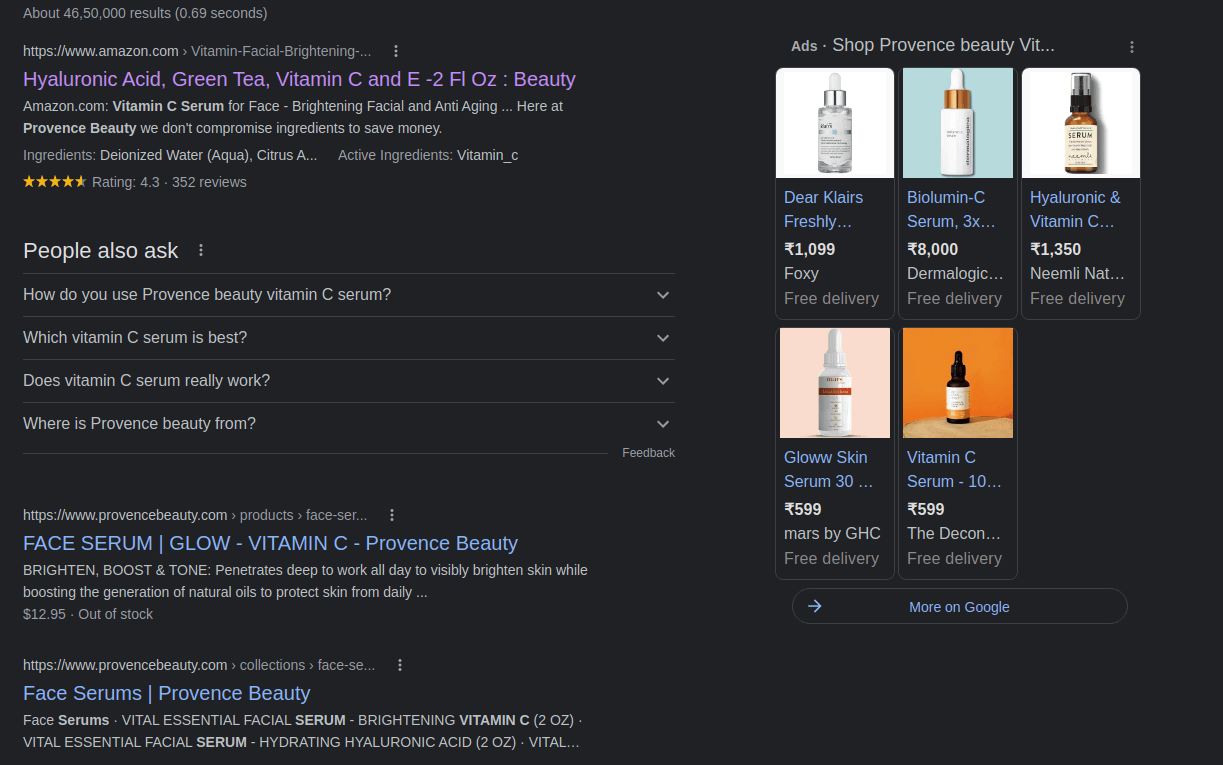Open Gloww Skin Serum 30 product link

(x=828, y=469)
